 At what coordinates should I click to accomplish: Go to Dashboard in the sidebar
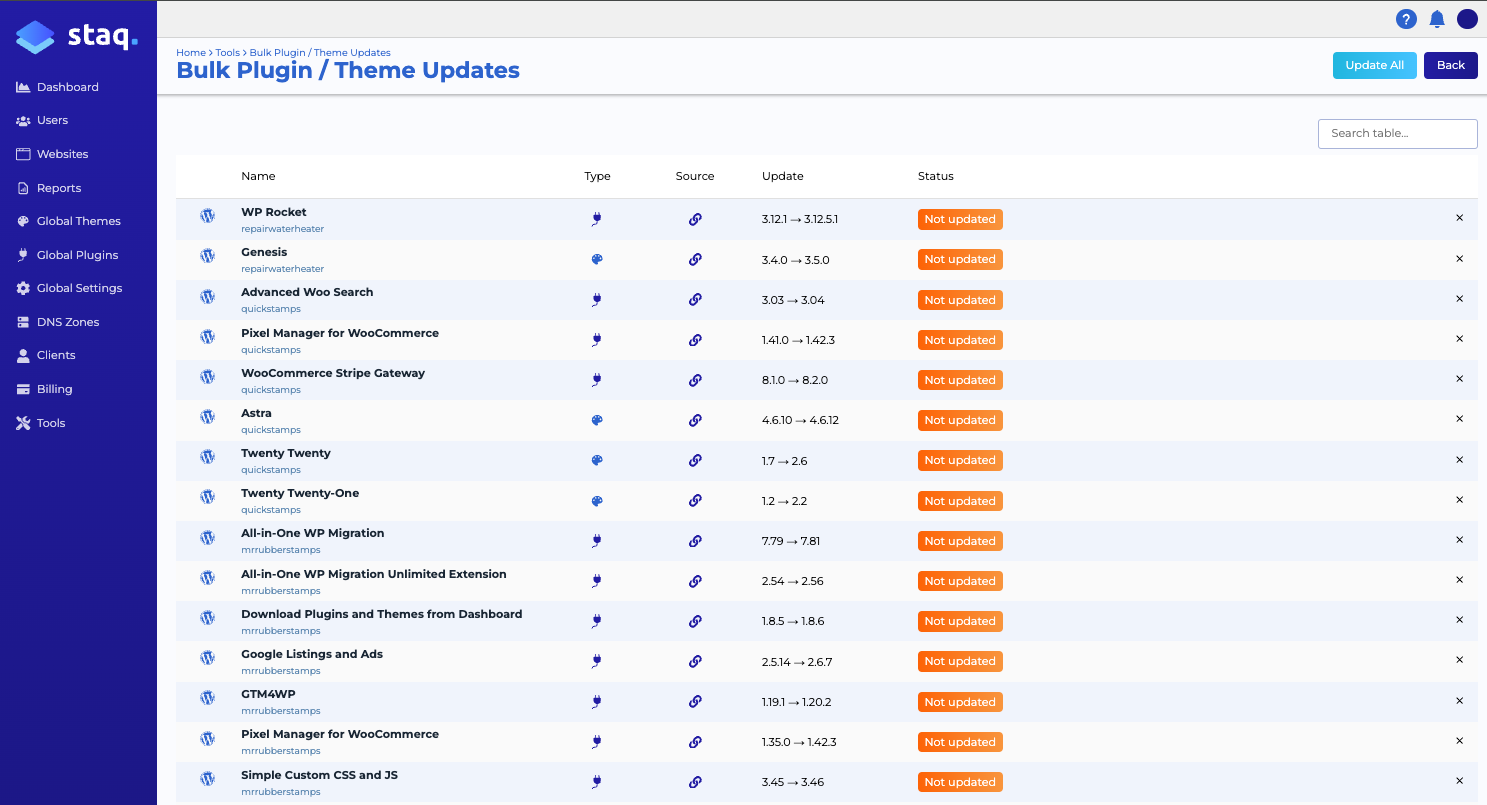57,87
